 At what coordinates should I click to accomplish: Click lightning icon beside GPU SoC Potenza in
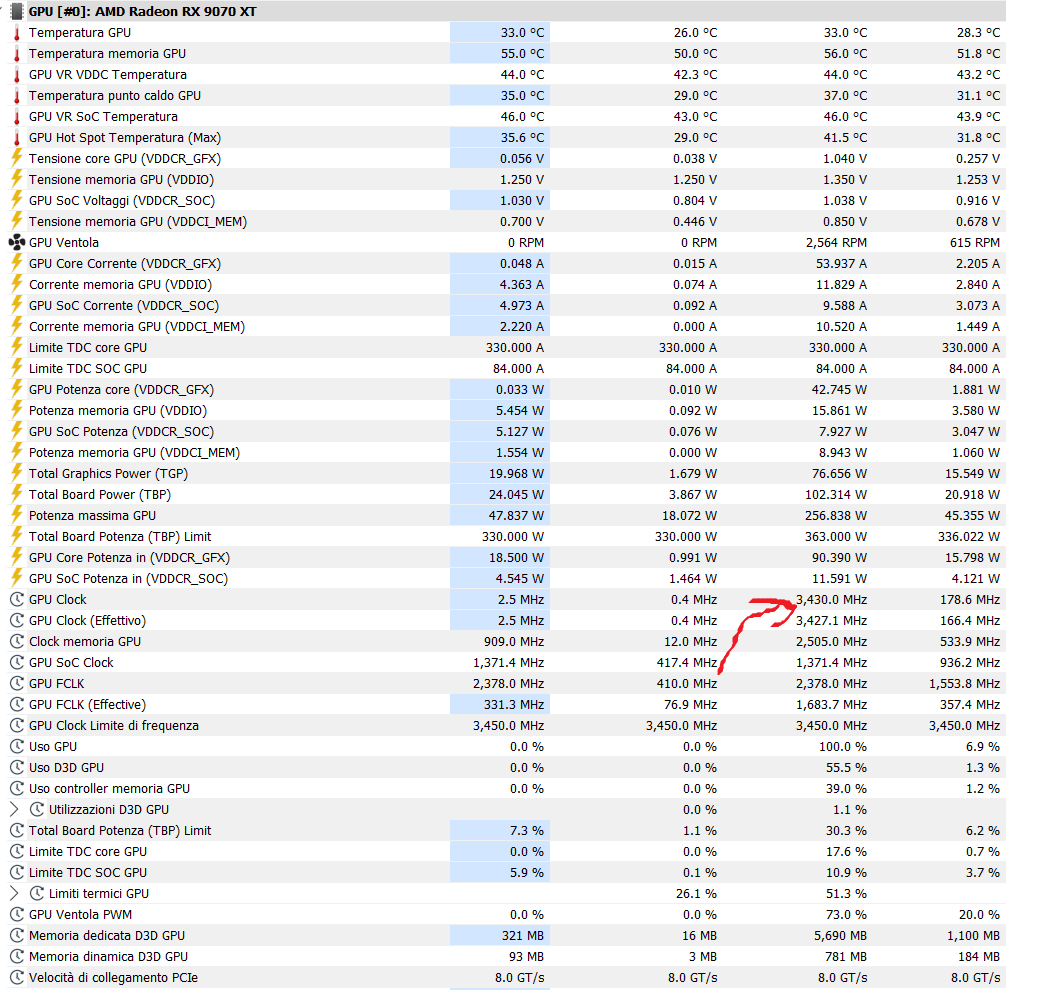click(17, 577)
